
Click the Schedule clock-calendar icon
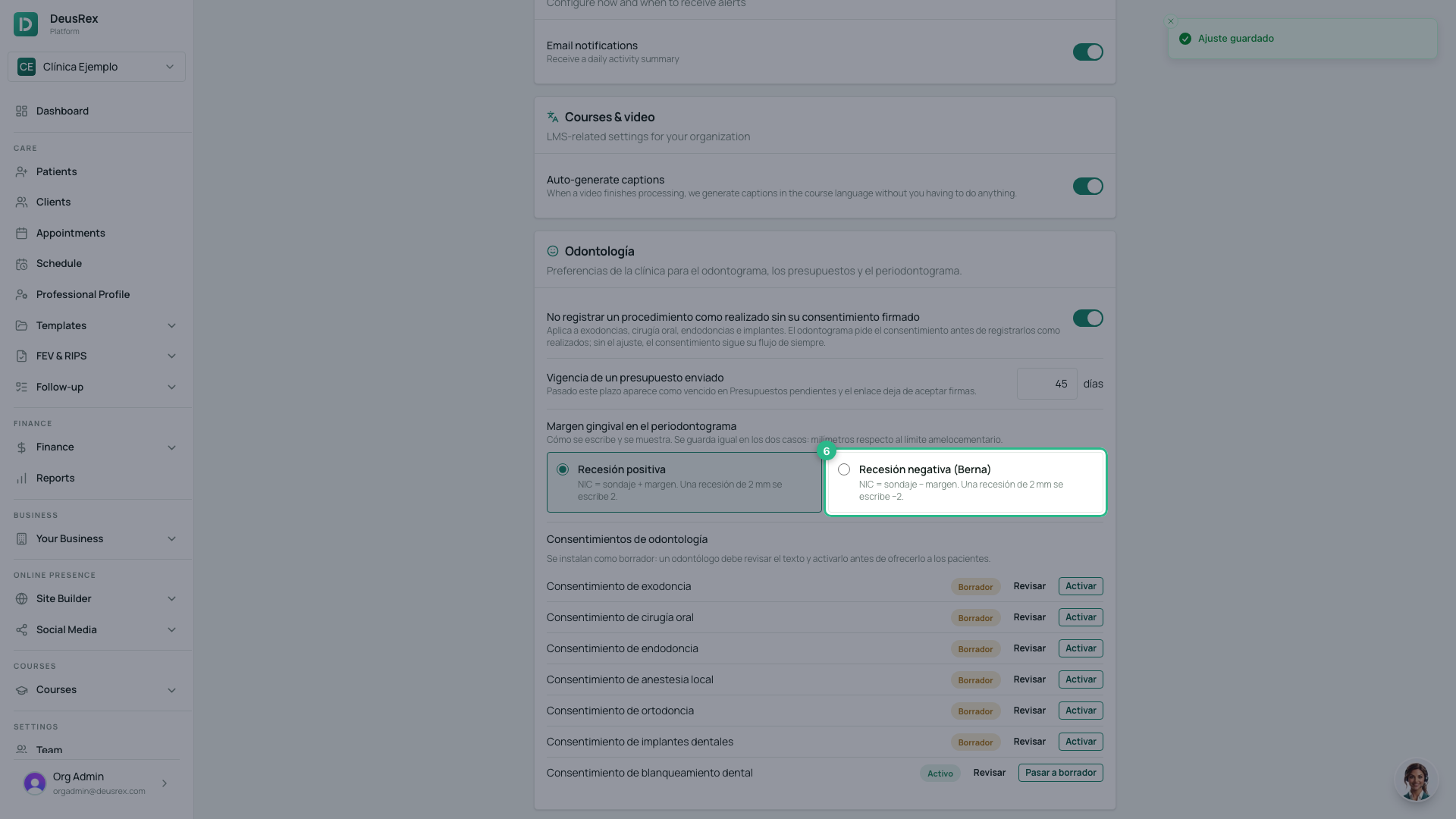[x=21, y=264]
